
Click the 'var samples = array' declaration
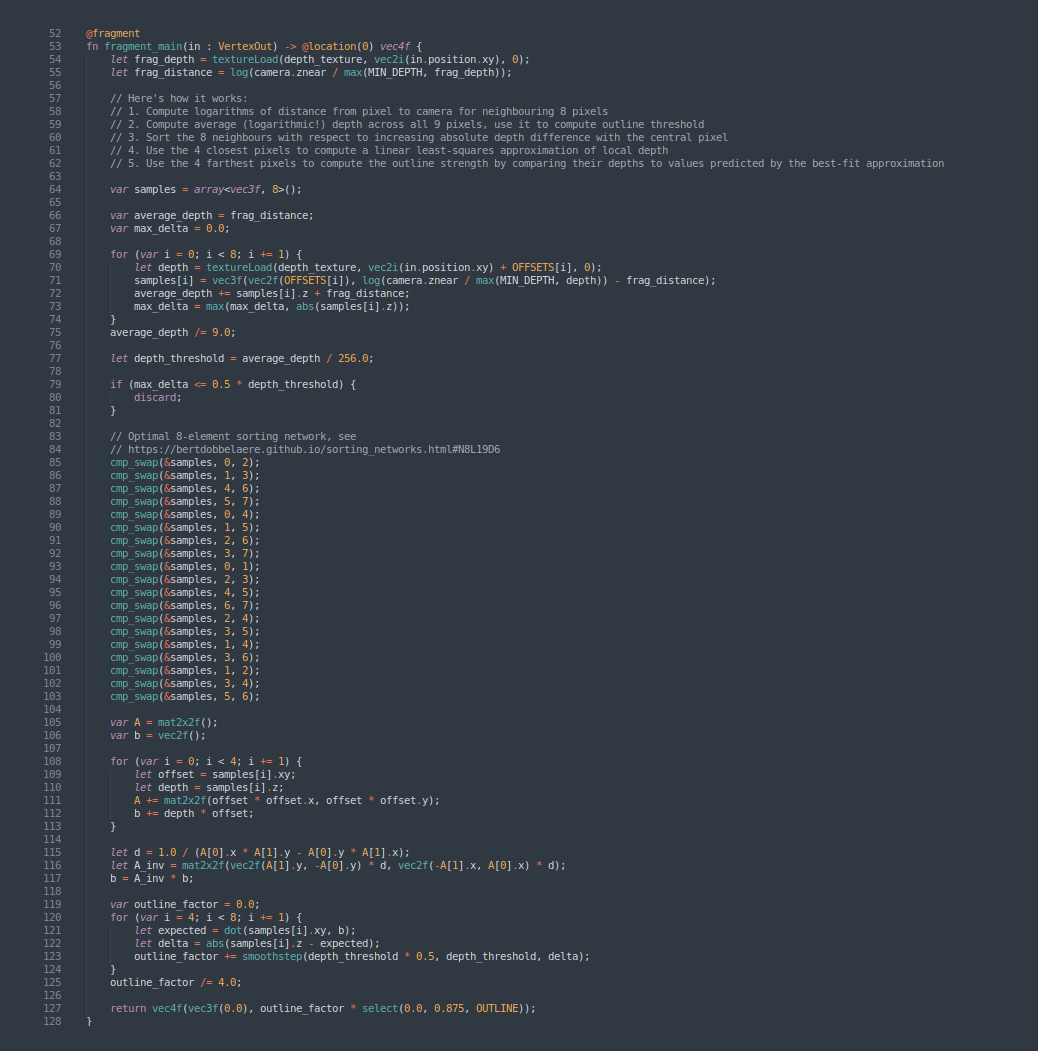(x=205, y=189)
